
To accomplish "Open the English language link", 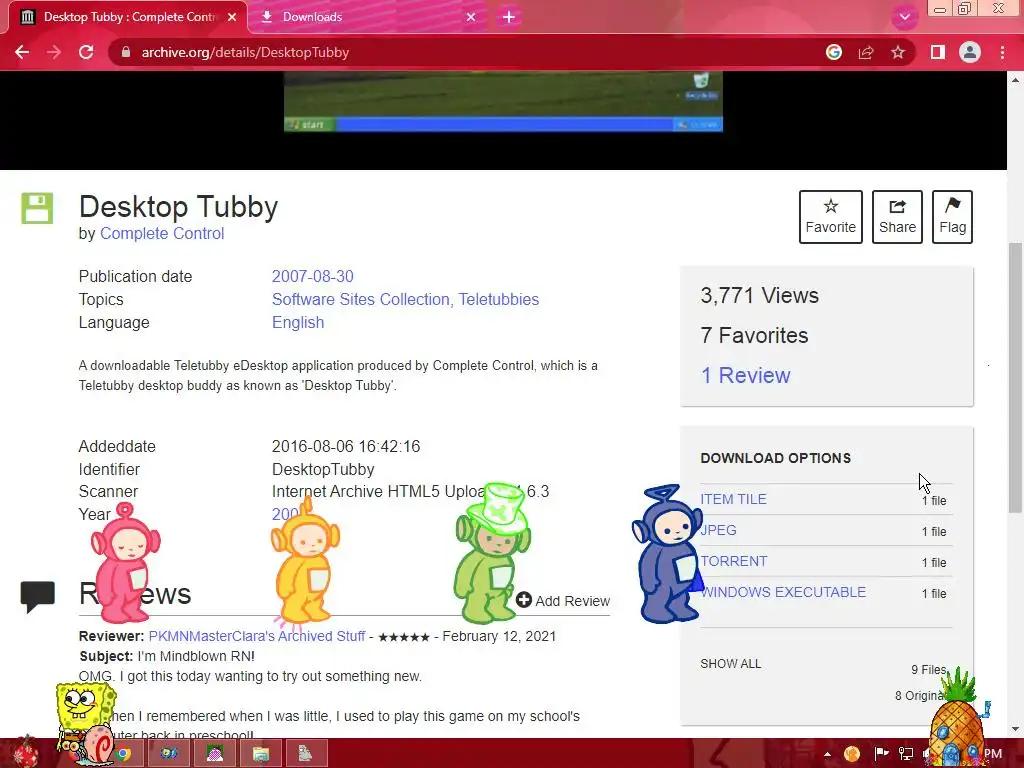I will pos(298,323).
